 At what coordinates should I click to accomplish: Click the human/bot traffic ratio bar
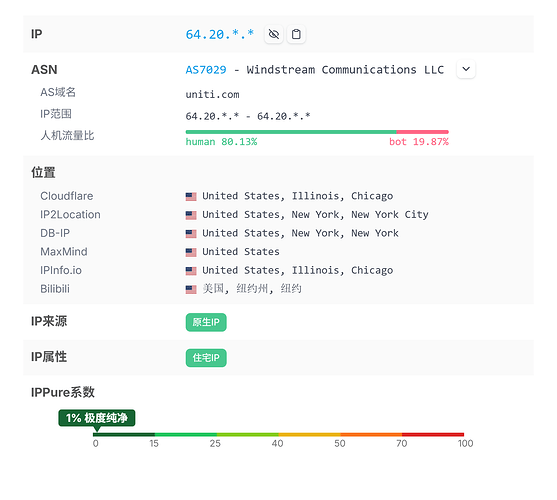(x=317, y=132)
